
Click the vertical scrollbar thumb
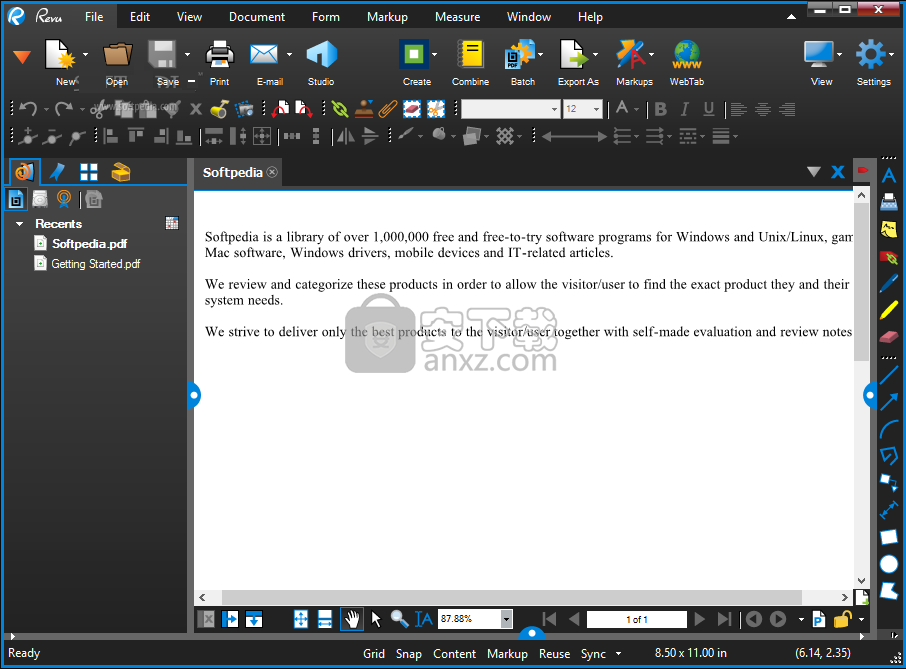point(861,282)
